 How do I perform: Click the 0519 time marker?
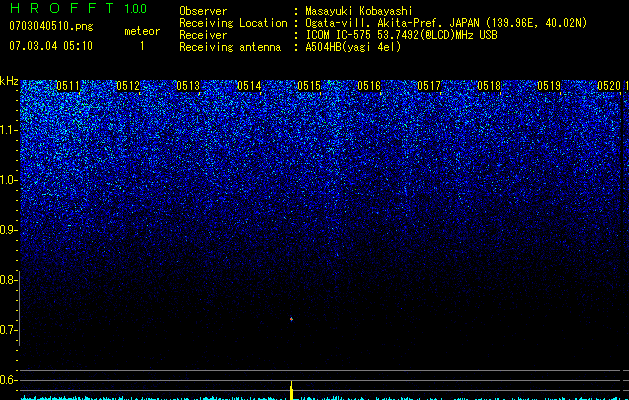point(549,86)
